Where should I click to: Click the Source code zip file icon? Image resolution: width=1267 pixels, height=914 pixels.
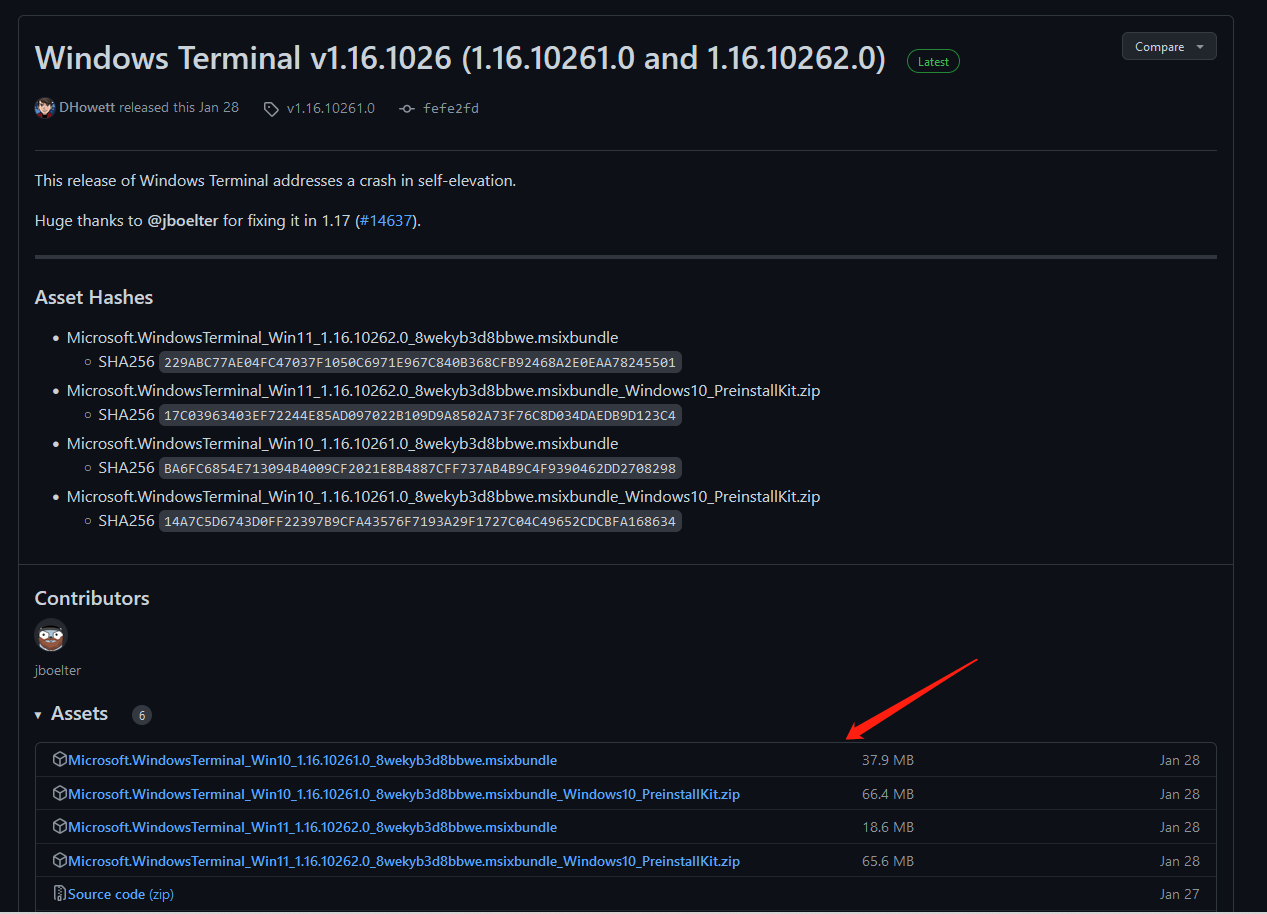pos(60,894)
